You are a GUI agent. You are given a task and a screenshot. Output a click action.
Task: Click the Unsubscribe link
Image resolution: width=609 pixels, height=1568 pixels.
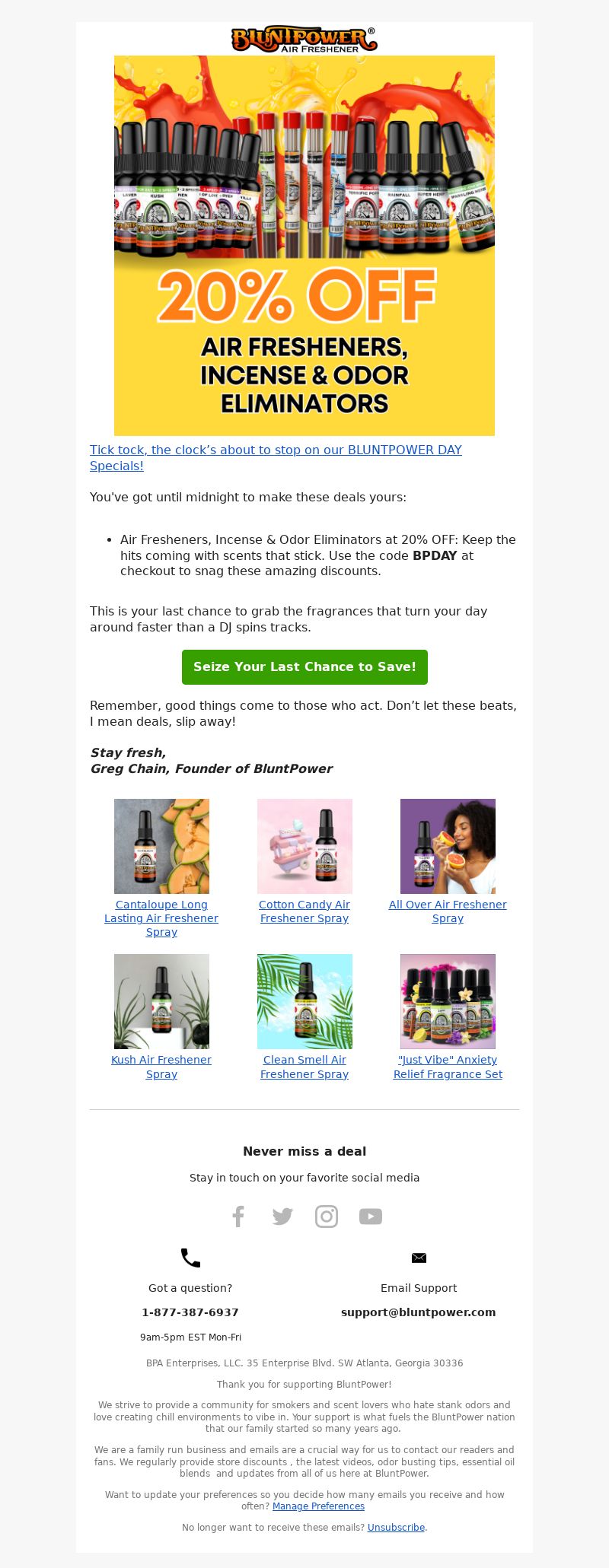coord(396,1528)
